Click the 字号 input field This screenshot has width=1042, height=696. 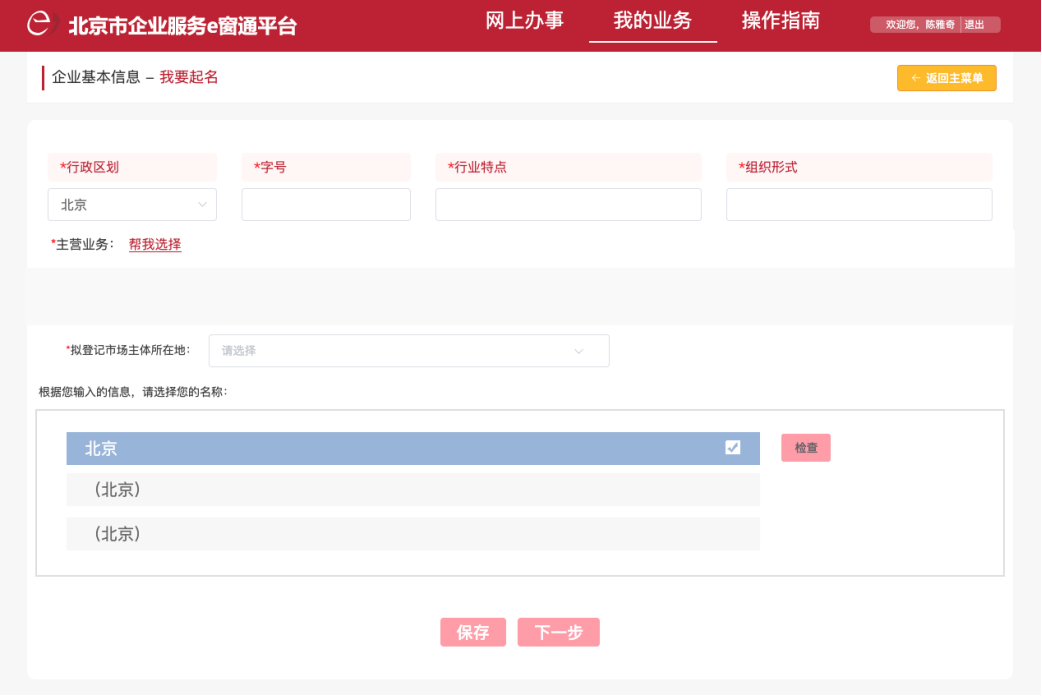click(x=326, y=205)
